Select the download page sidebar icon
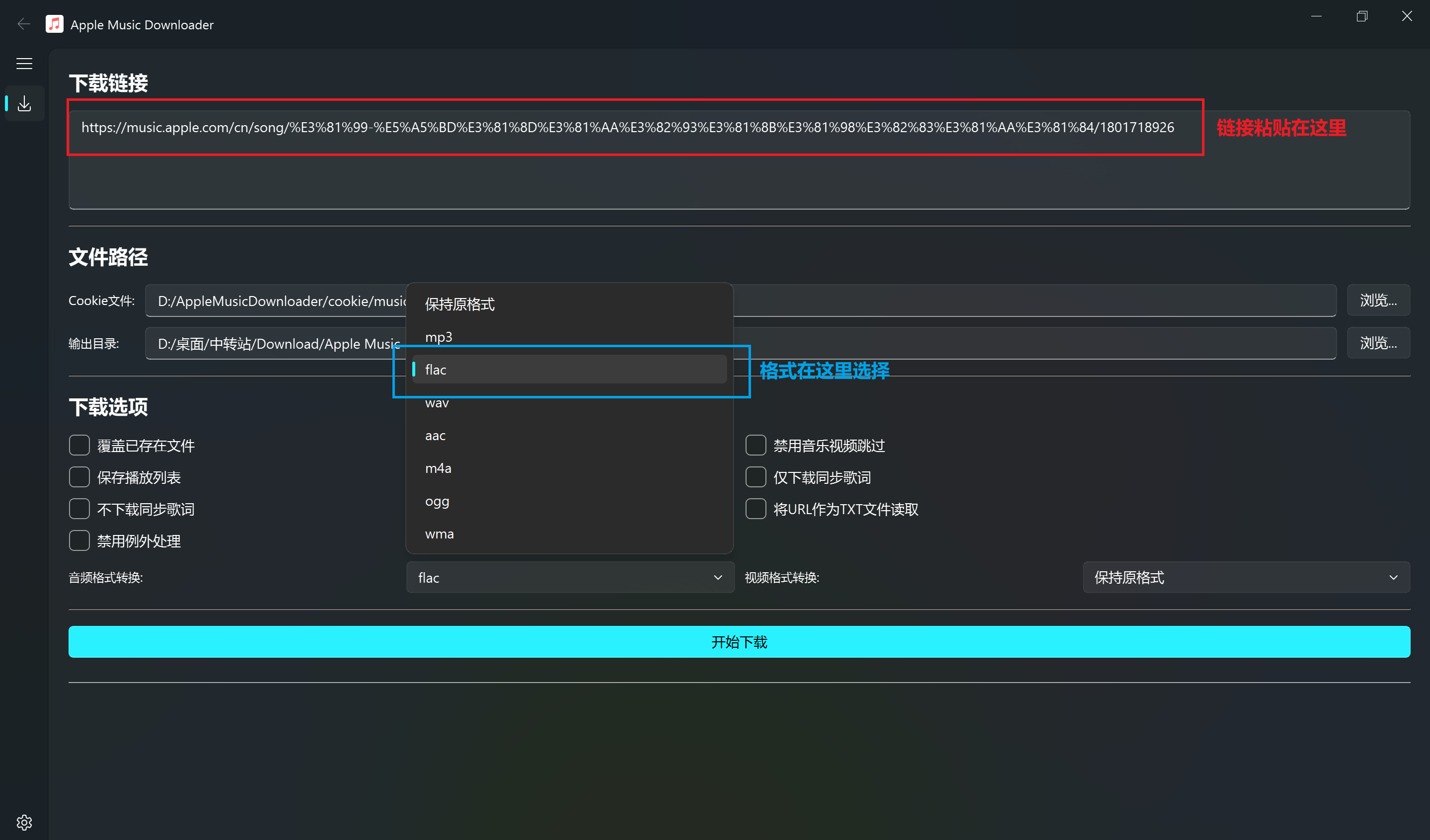This screenshot has height=840, width=1430. pyautogui.click(x=24, y=103)
